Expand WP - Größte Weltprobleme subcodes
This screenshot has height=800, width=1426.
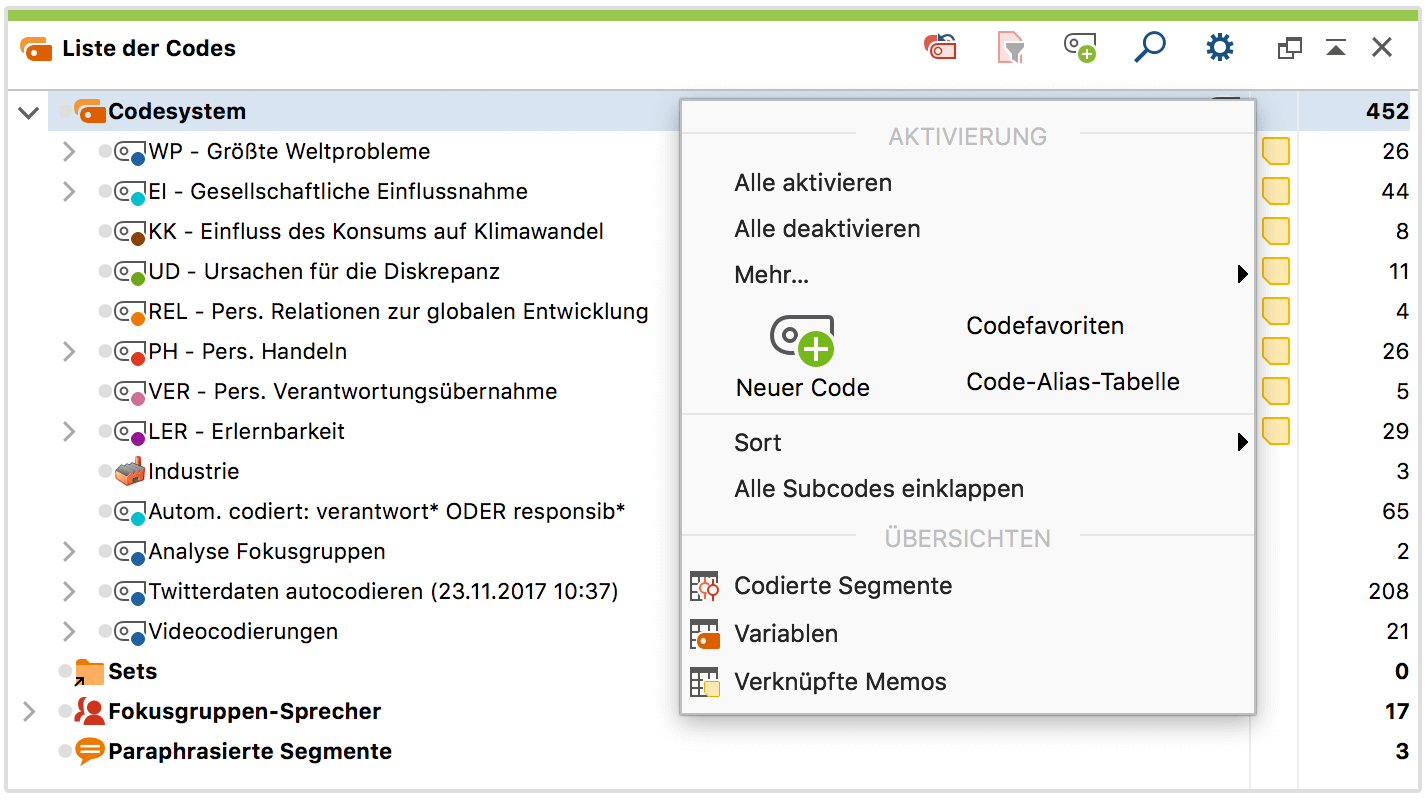(68, 151)
